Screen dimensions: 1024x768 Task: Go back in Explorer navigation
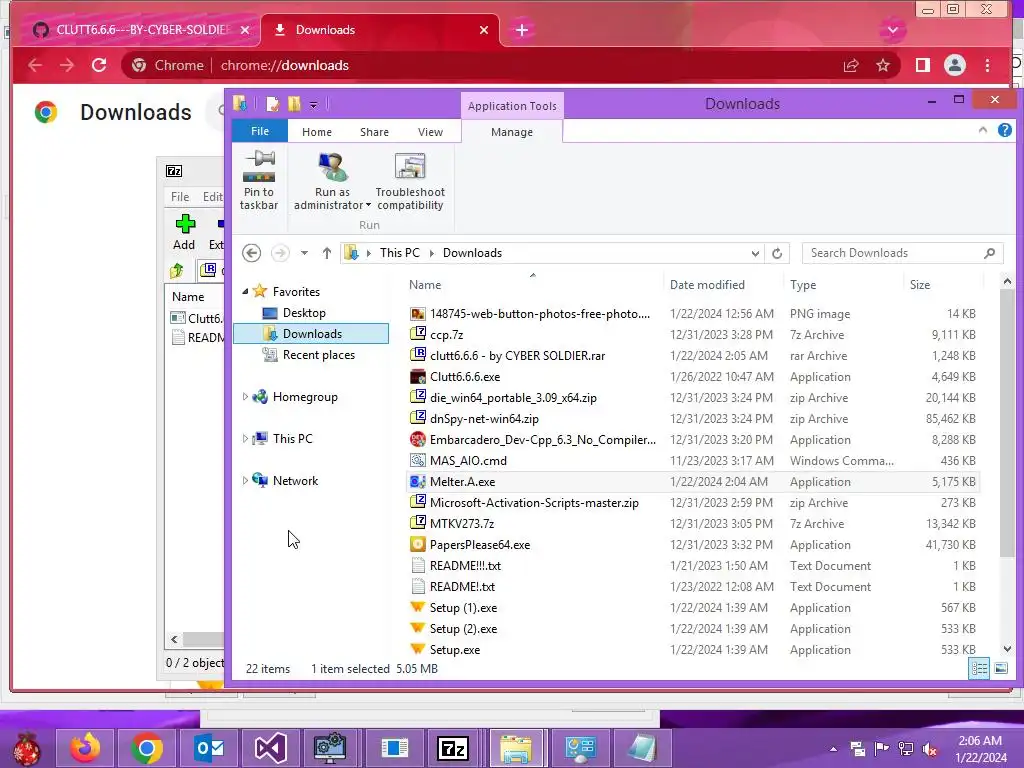pyautogui.click(x=251, y=253)
